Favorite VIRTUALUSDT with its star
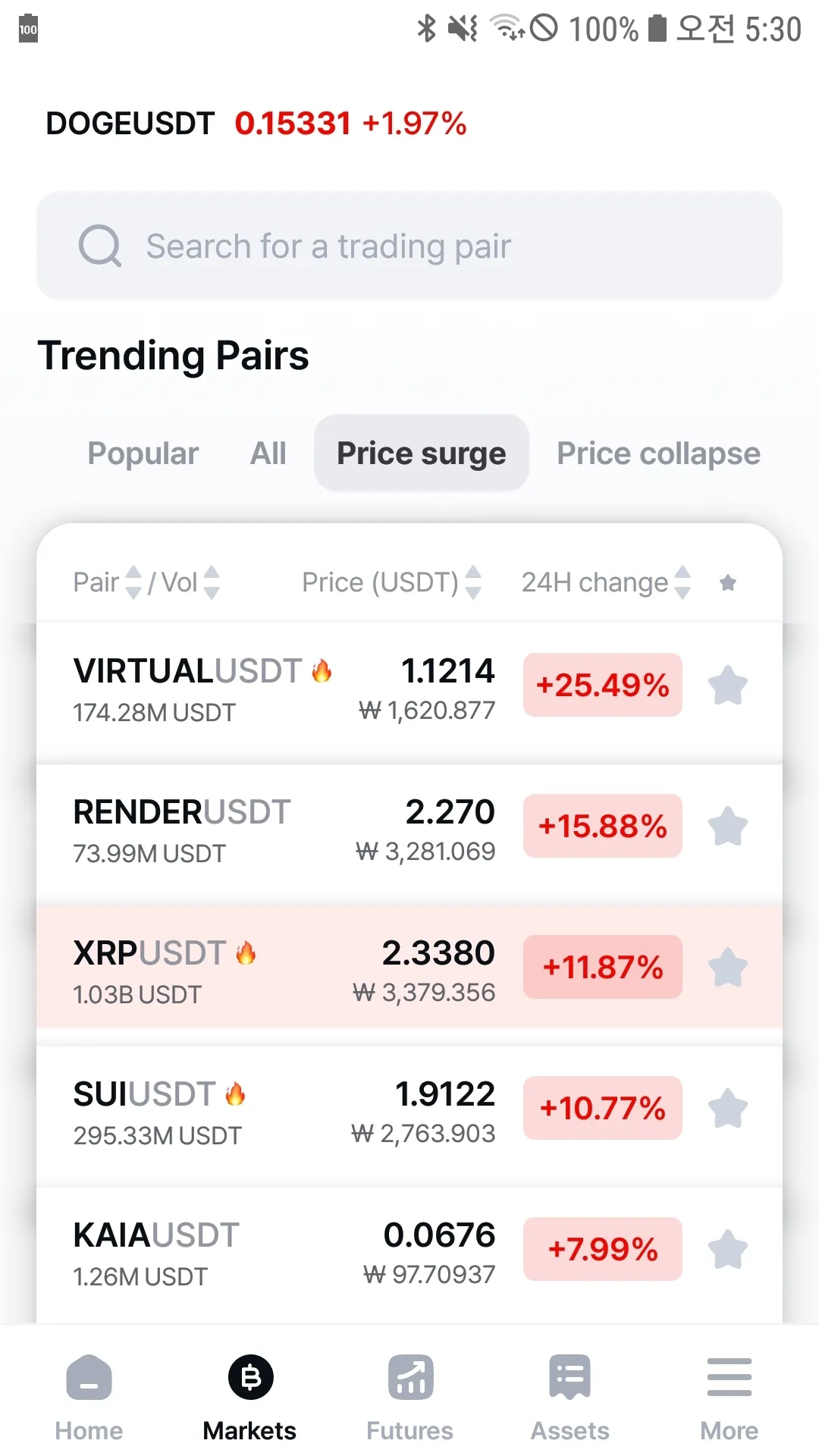The height and width of the screenshot is (1456, 819). tap(728, 686)
